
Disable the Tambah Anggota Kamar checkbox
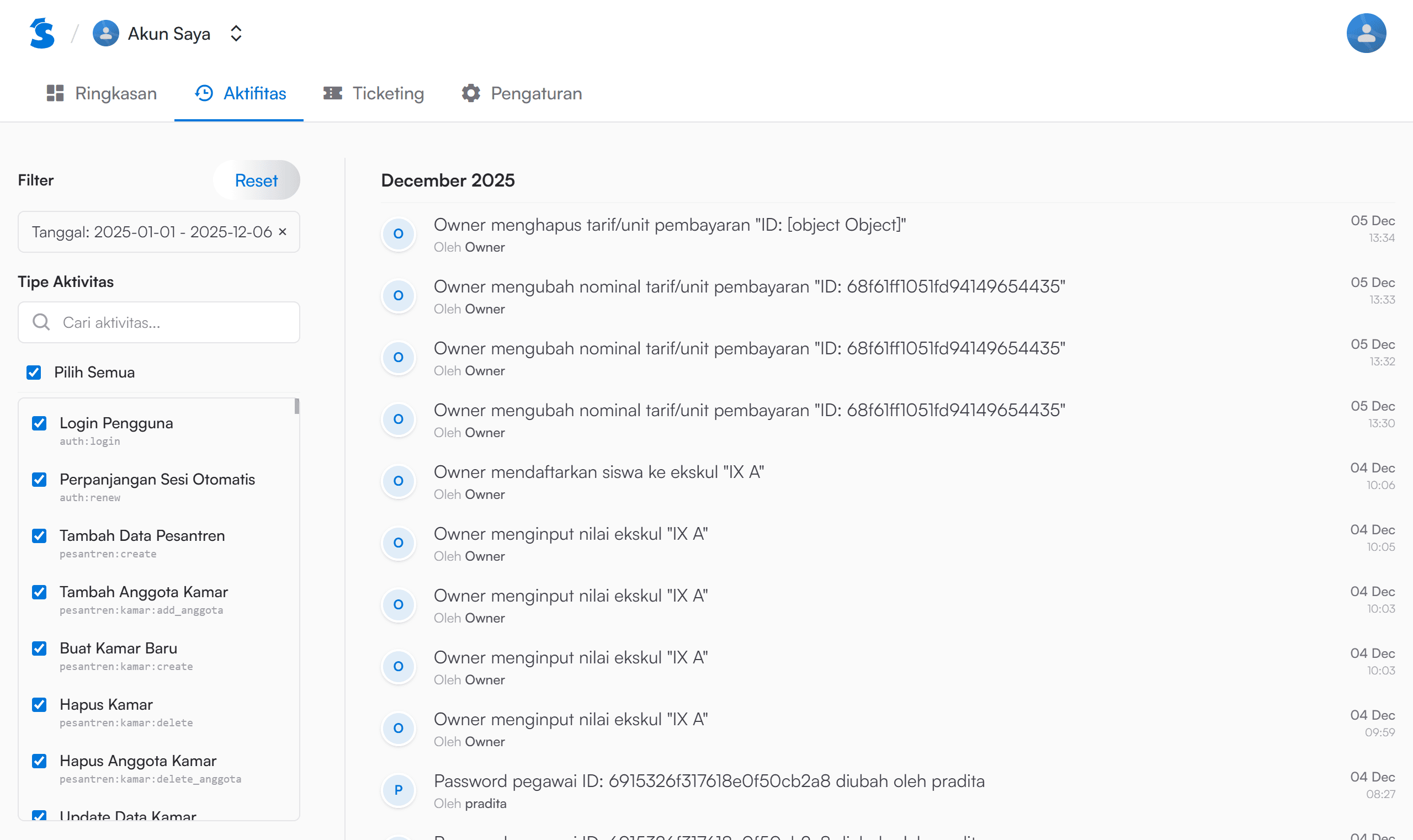(39, 592)
